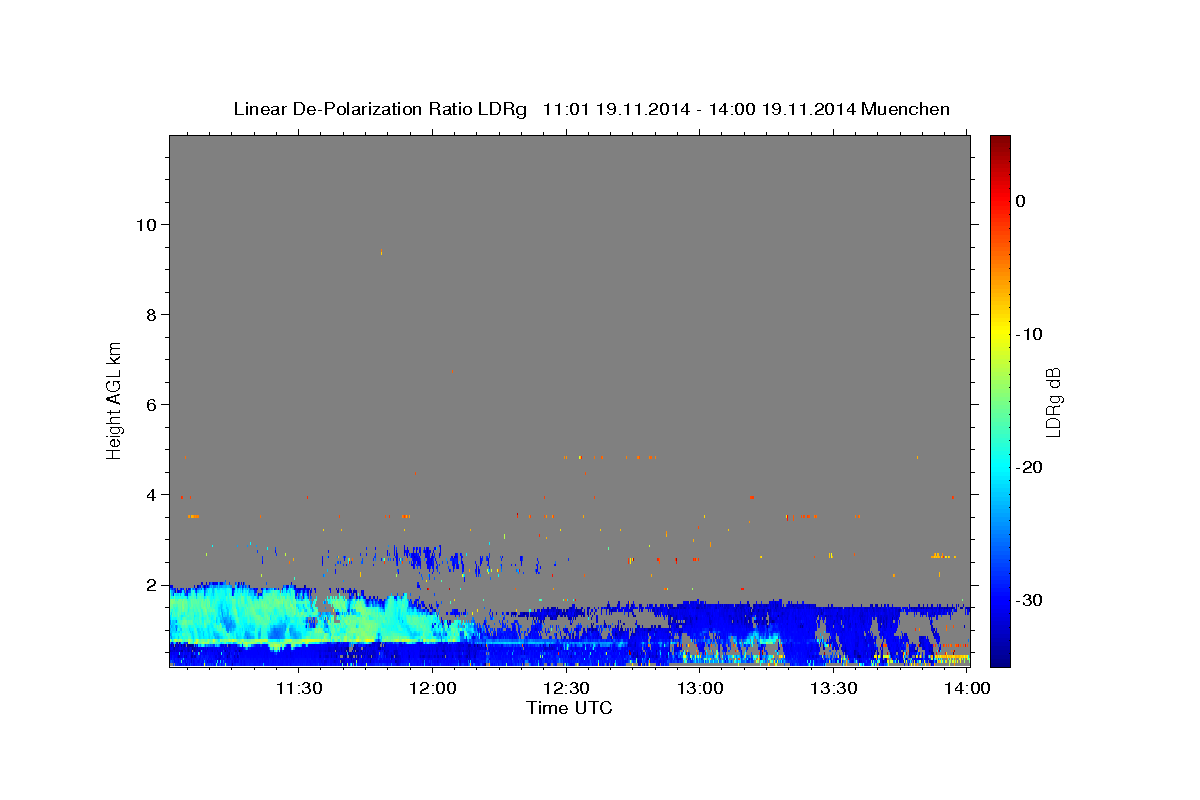The width and height of the screenshot is (1200, 800).
Task: Click the 11:30 time tick label
Action: [299, 688]
